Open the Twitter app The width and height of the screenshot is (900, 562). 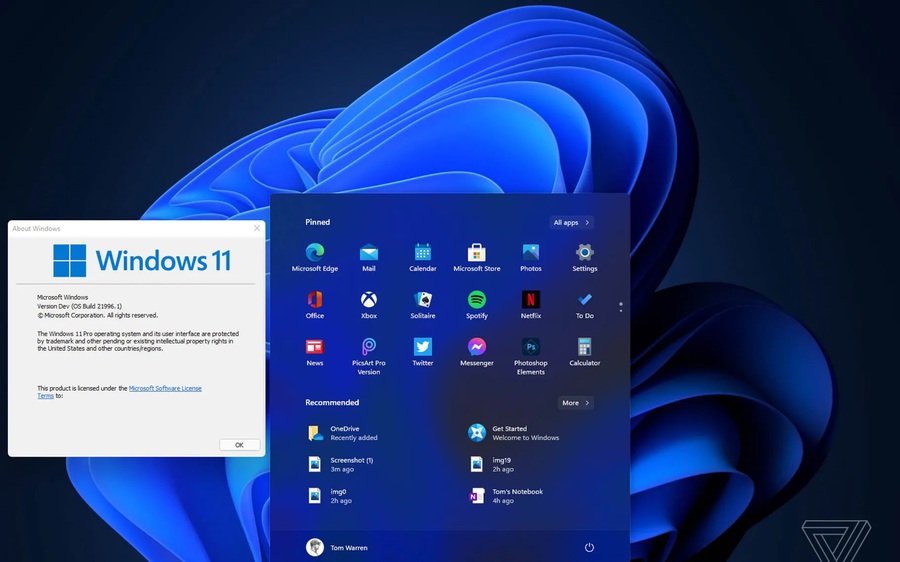pyautogui.click(x=422, y=352)
